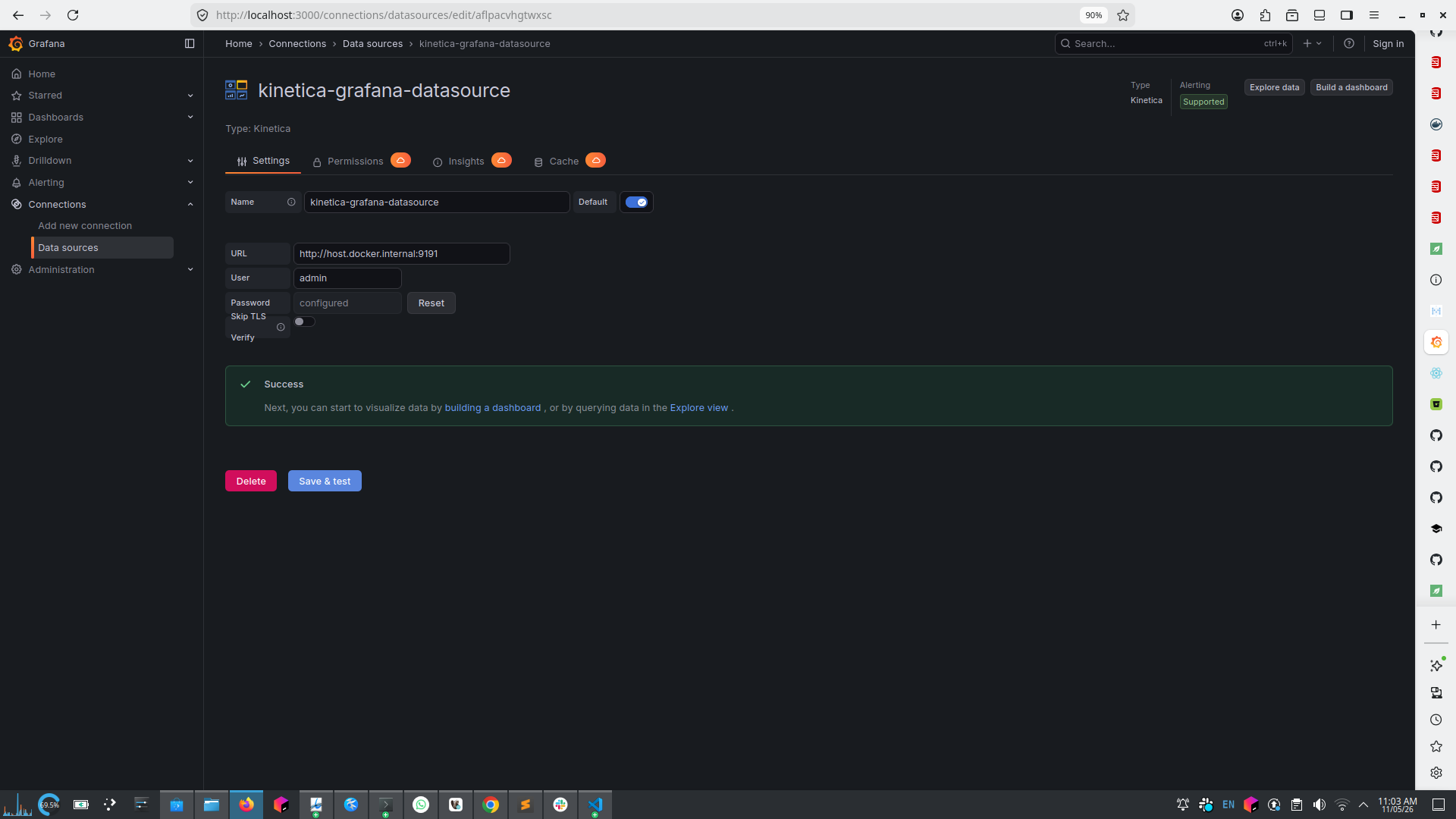Click Sign in link
Screen dimensions: 1456x819
point(1388,44)
